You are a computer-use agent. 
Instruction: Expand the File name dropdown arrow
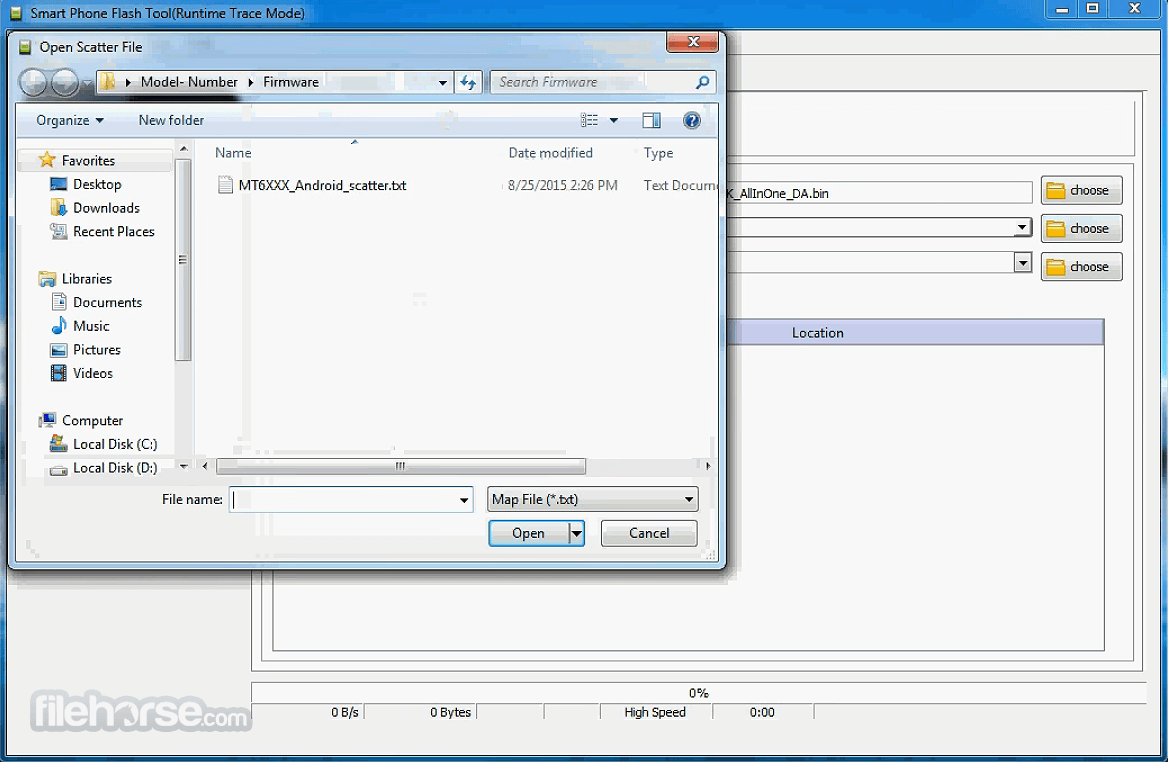point(463,500)
